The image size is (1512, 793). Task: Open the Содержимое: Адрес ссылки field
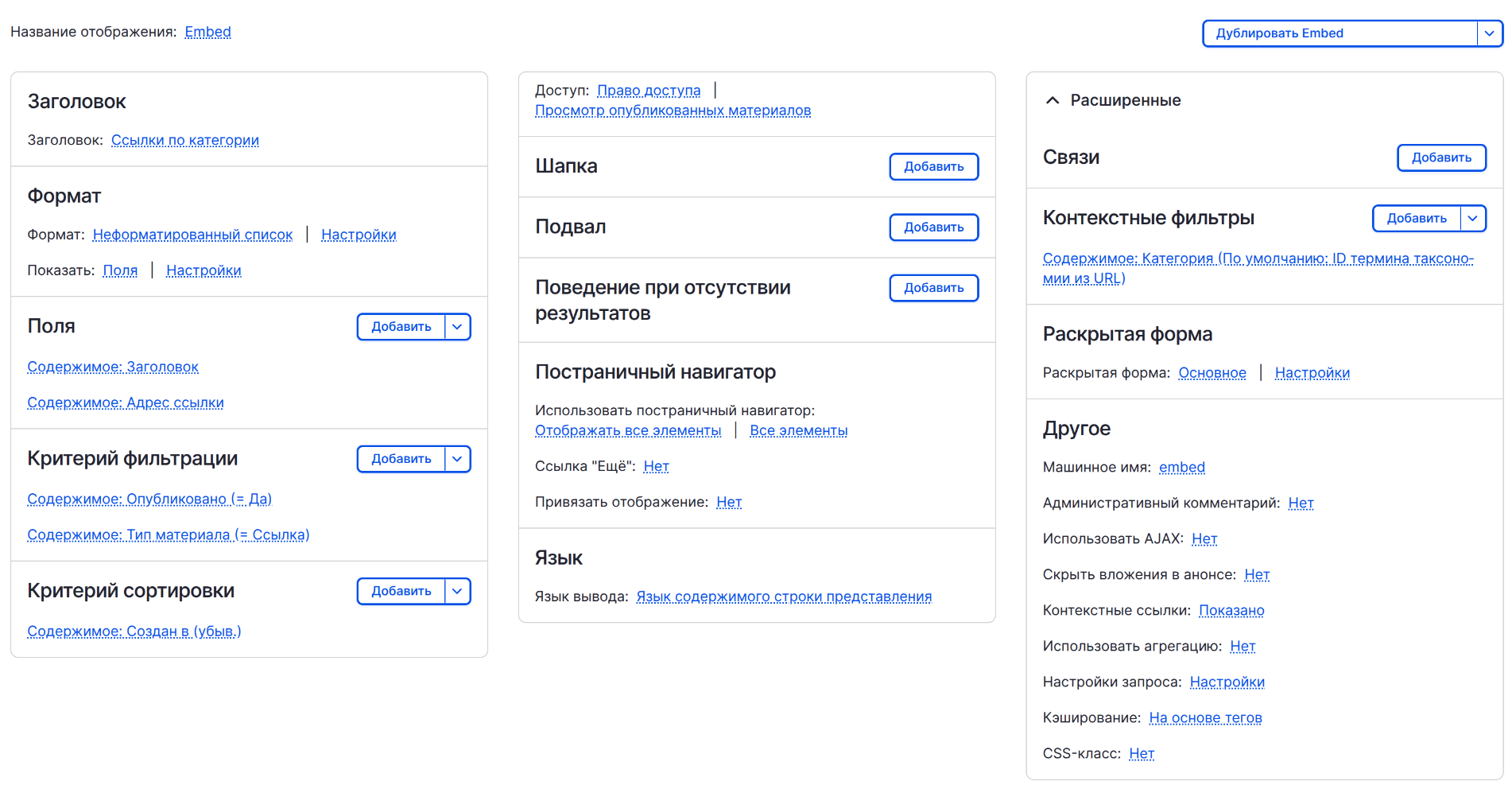[126, 402]
